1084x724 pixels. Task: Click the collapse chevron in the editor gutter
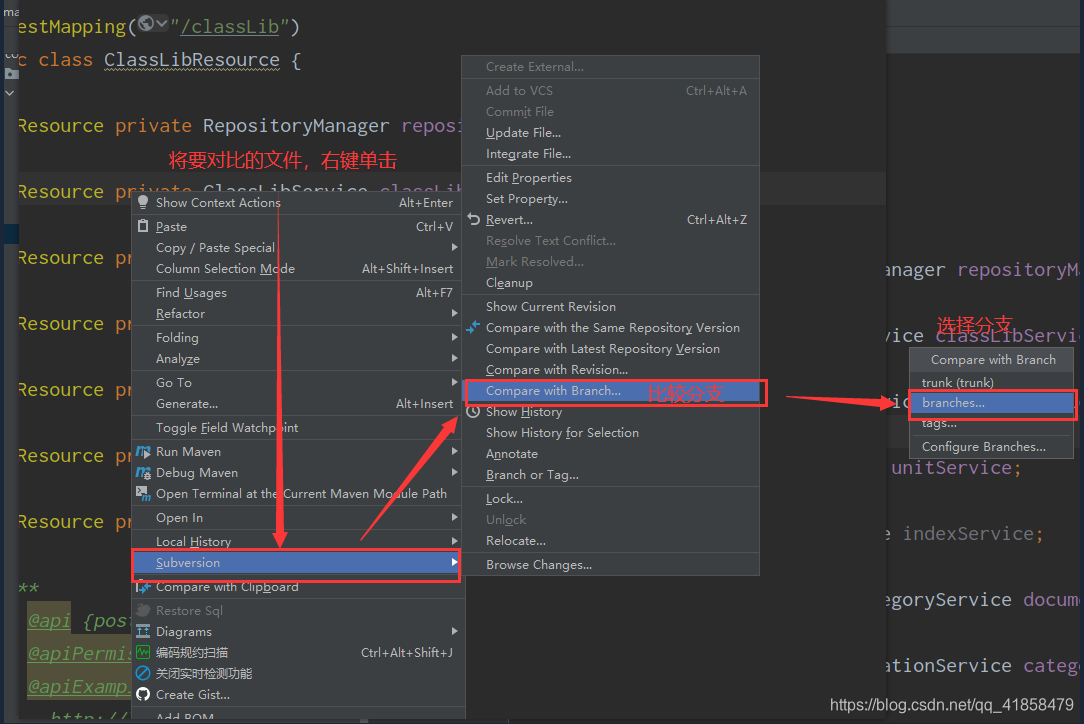point(10,93)
